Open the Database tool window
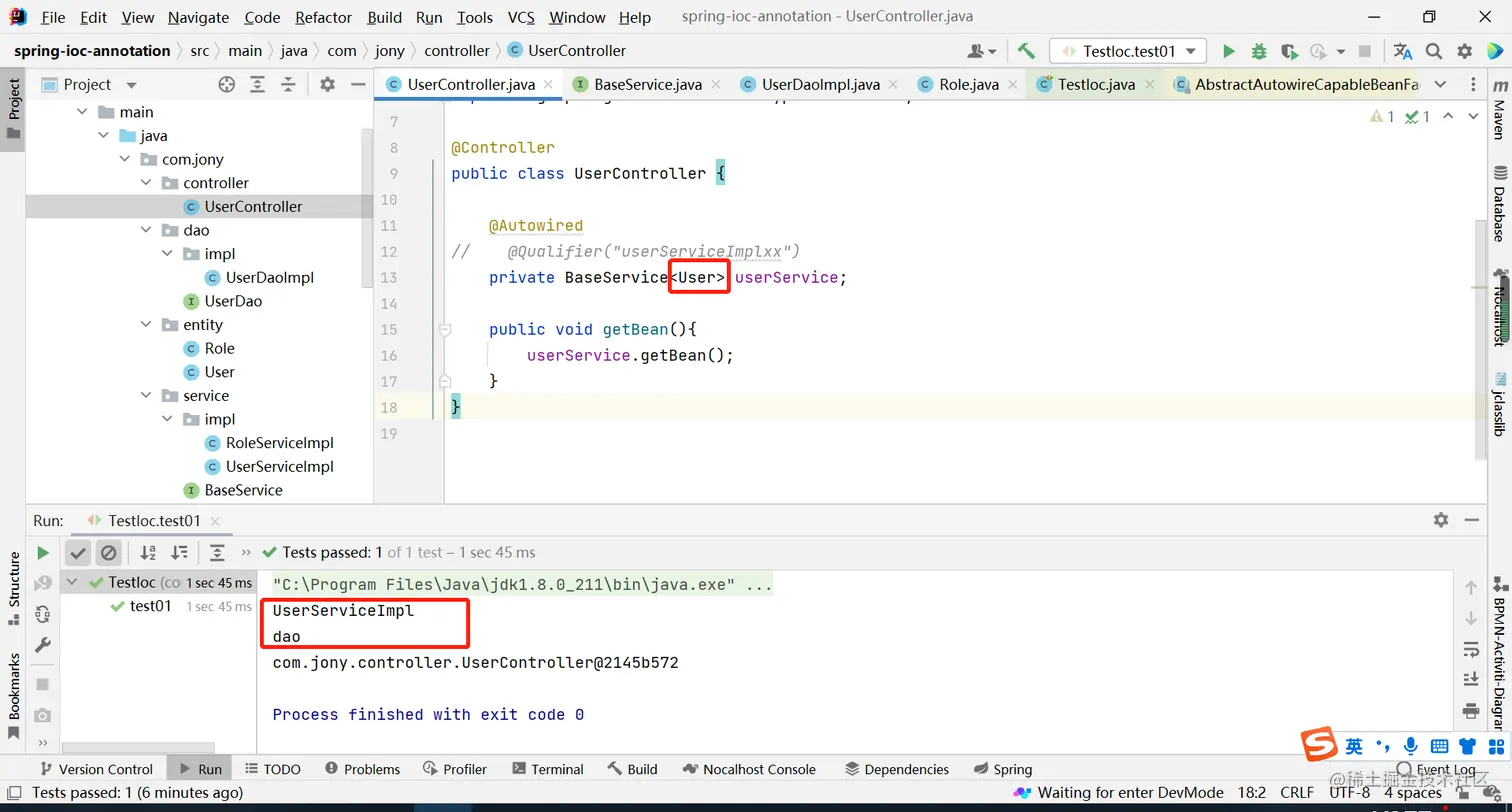The width and height of the screenshot is (1512, 812). click(1498, 204)
